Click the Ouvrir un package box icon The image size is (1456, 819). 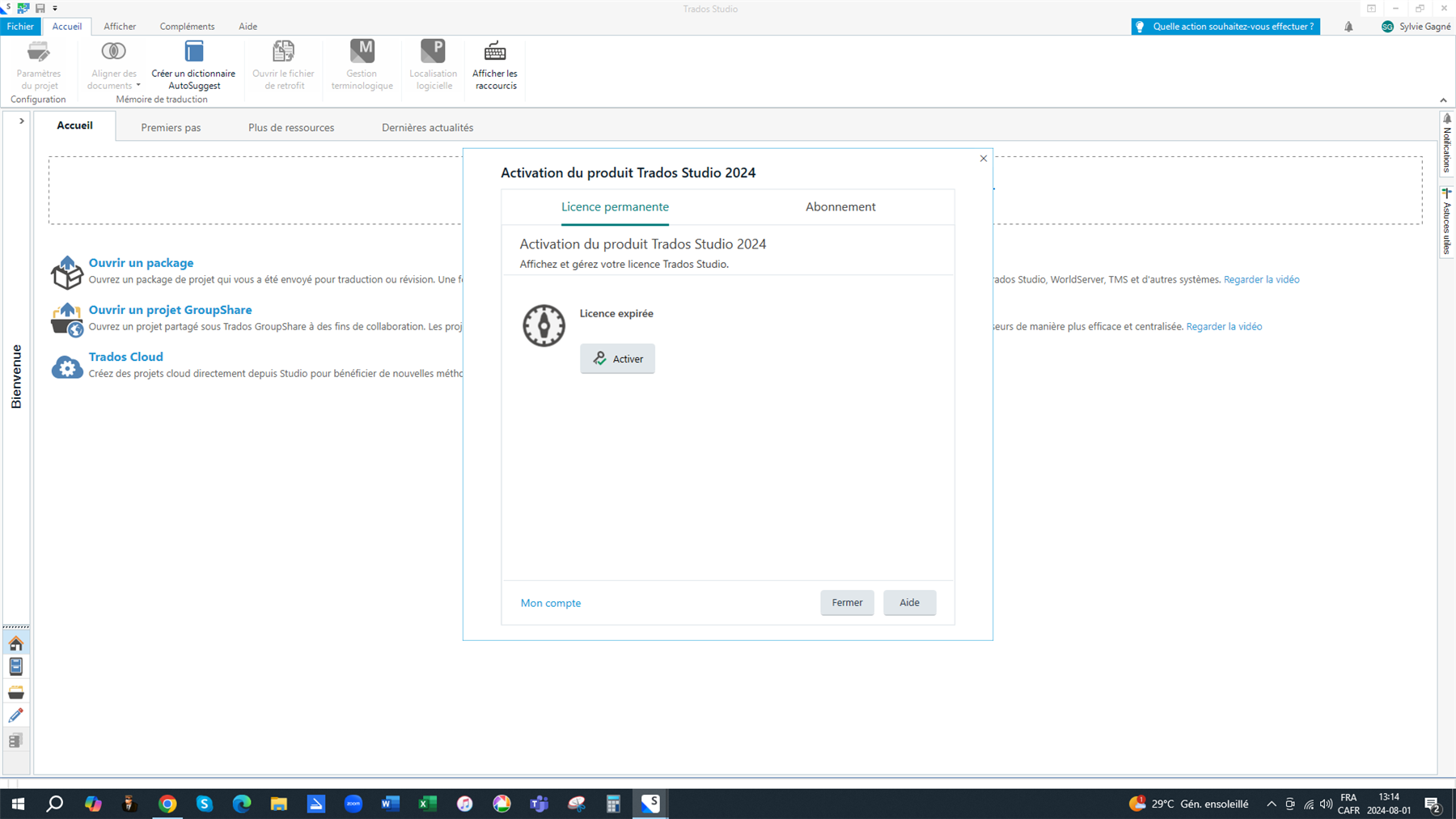point(66,273)
